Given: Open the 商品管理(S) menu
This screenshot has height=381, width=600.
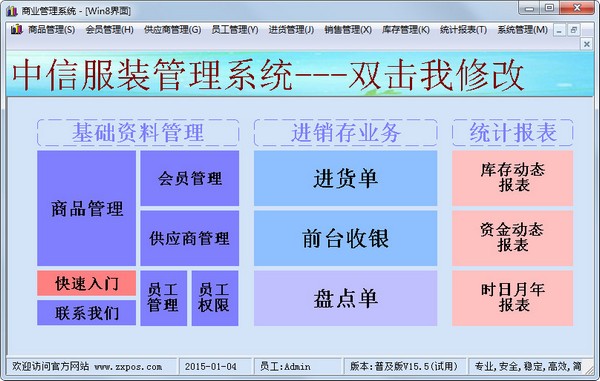Looking at the screenshot, I should (51, 30).
